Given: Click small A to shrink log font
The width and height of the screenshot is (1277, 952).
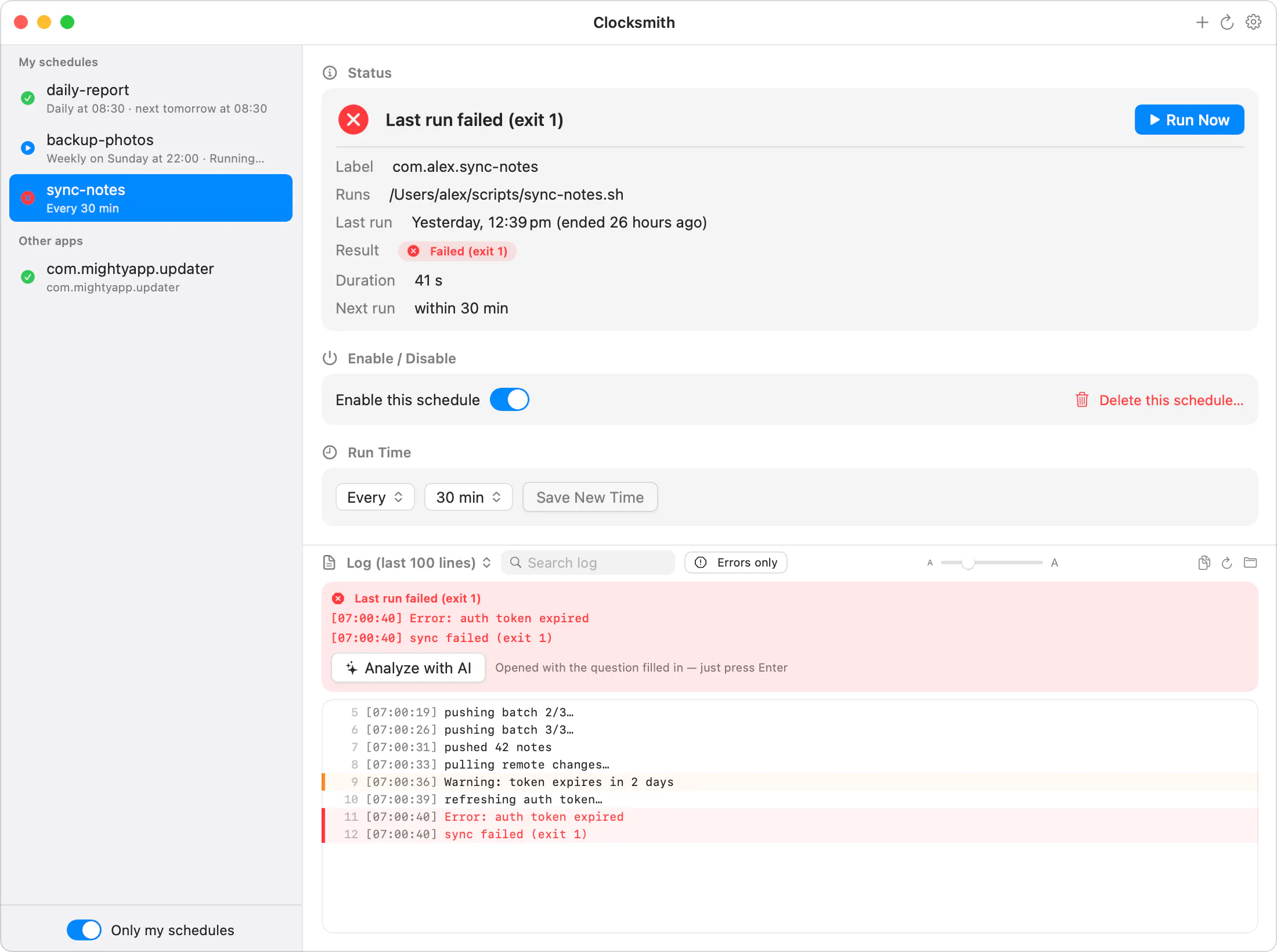Looking at the screenshot, I should tap(930, 562).
